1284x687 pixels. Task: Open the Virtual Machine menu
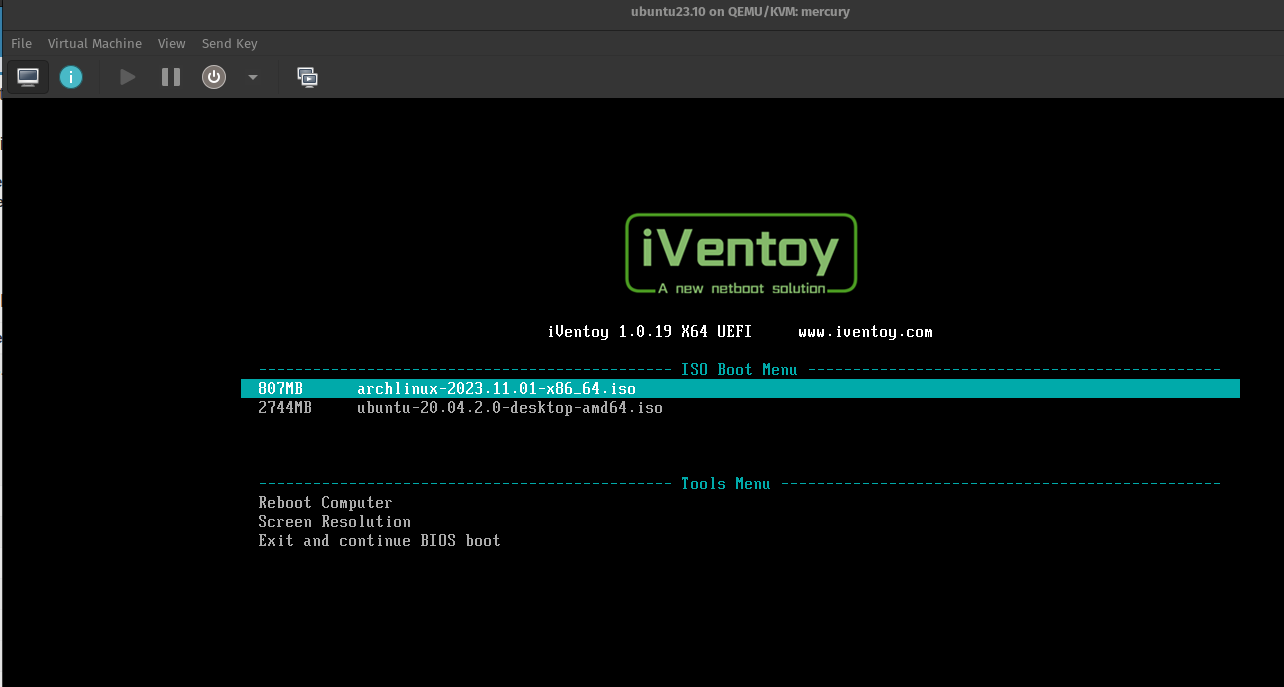(95, 43)
